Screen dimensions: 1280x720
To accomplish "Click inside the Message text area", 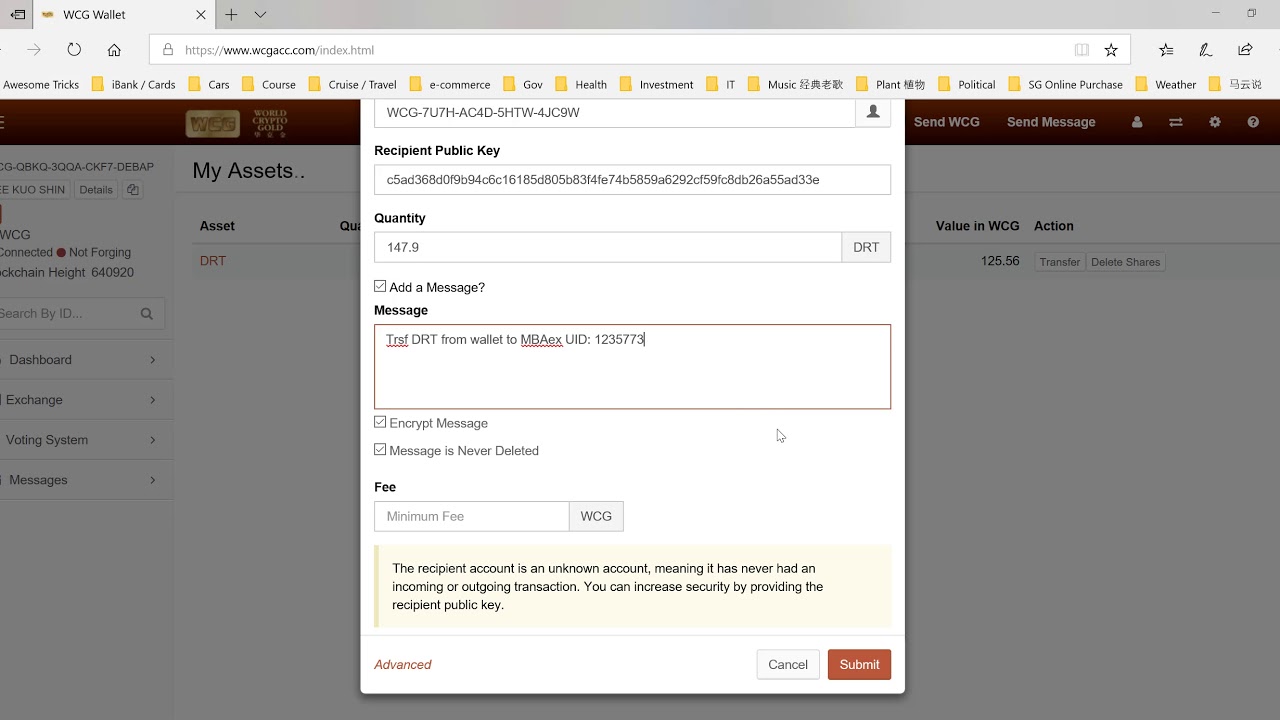I will click(x=632, y=366).
